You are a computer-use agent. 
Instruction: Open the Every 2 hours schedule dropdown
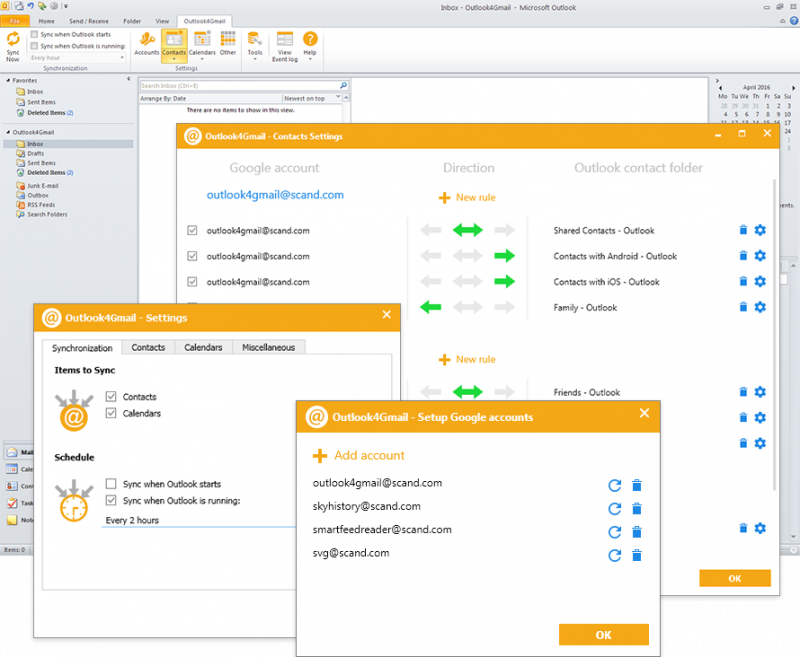(x=199, y=520)
